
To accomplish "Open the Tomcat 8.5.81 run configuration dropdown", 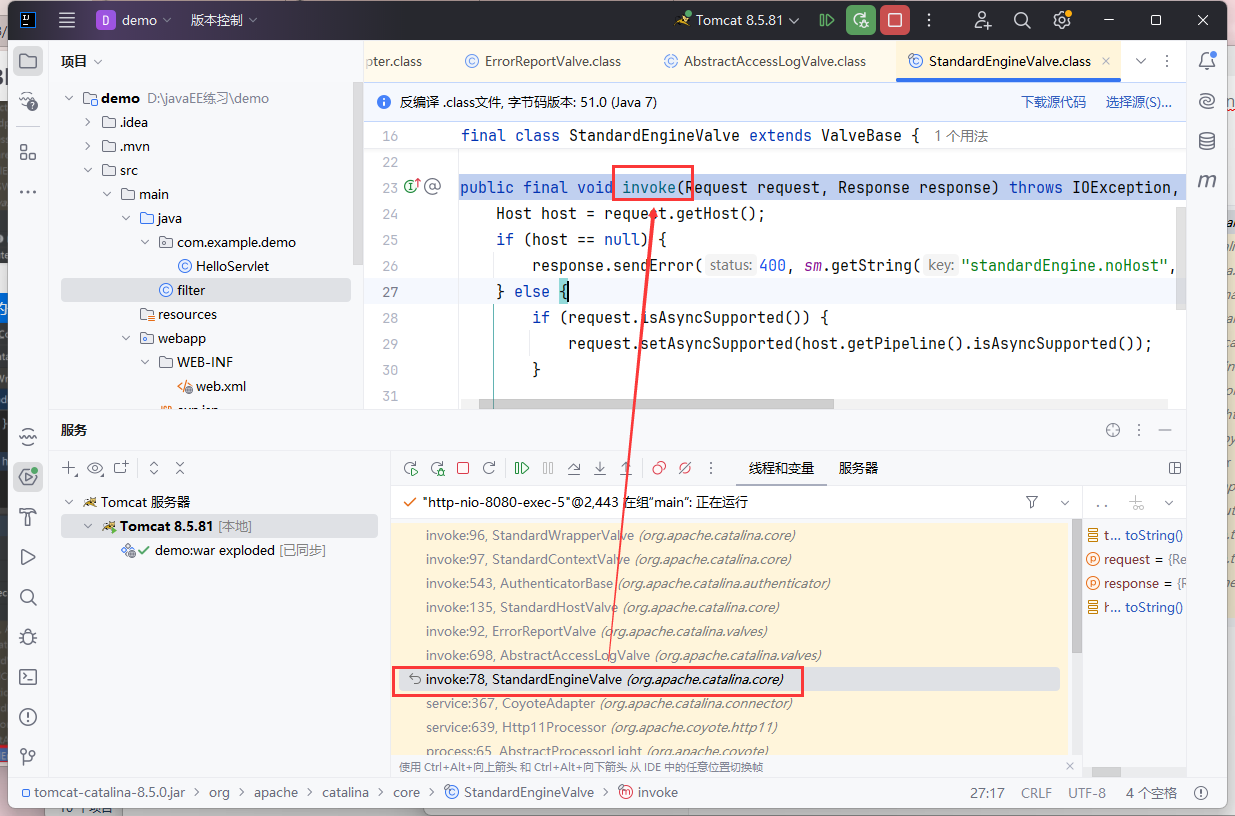I will (738, 20).
